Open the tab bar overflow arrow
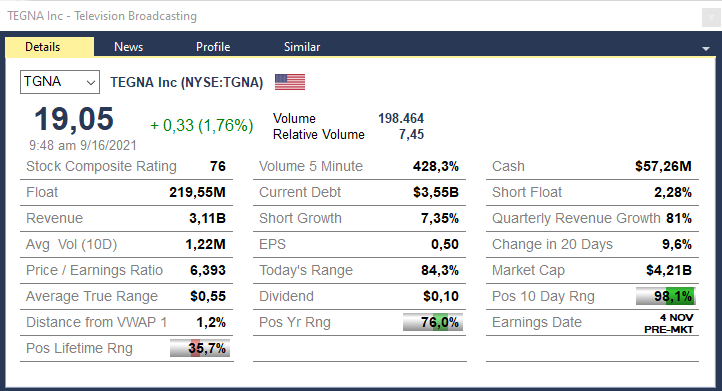Image resolution: width=722 pixels, height=391 pixels. [705, 48]
